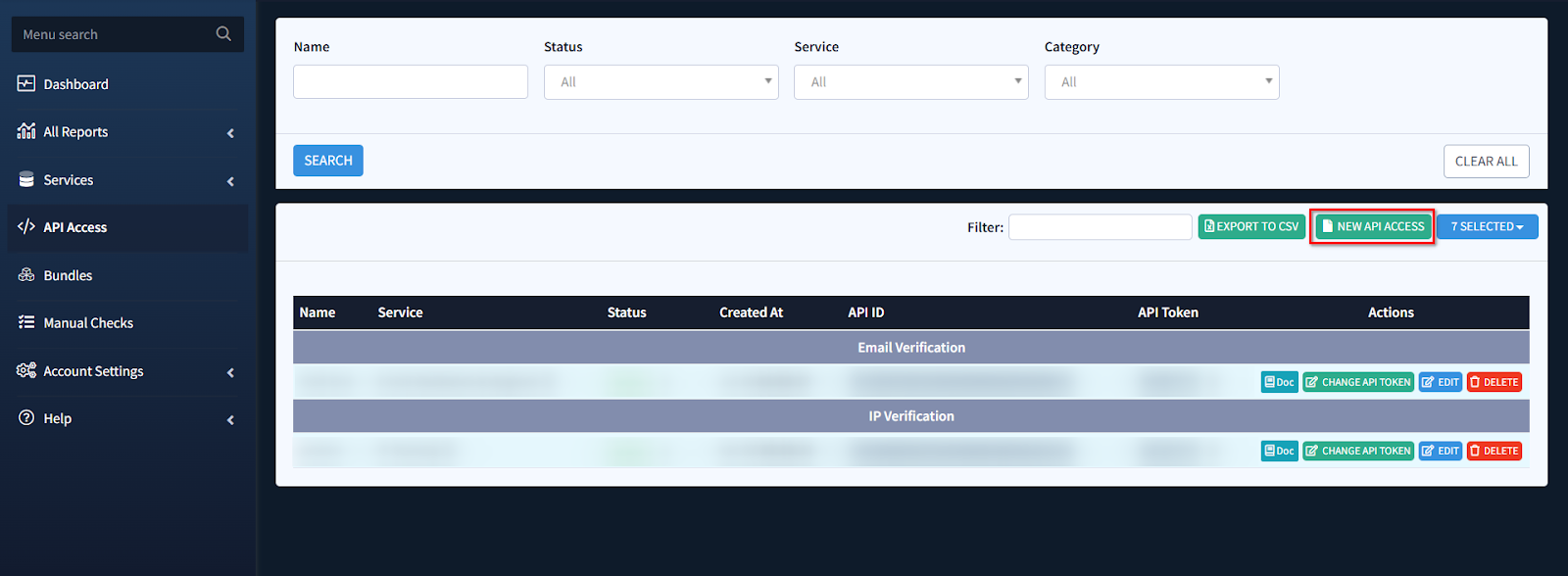Viewport: 1568px width, 576px height.
Task: Focus the Name search input field
Action: click(x=410, y=82)
